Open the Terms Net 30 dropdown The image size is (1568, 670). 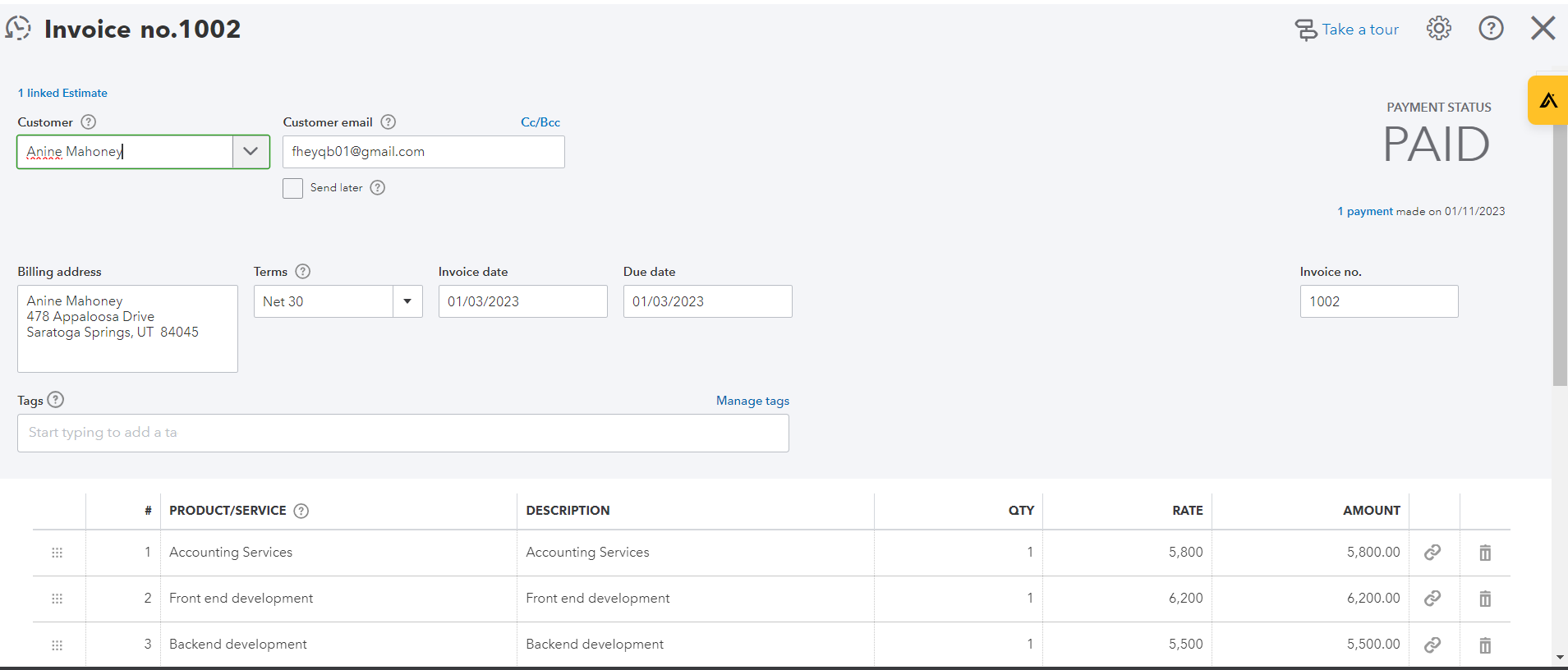[407, 301]
